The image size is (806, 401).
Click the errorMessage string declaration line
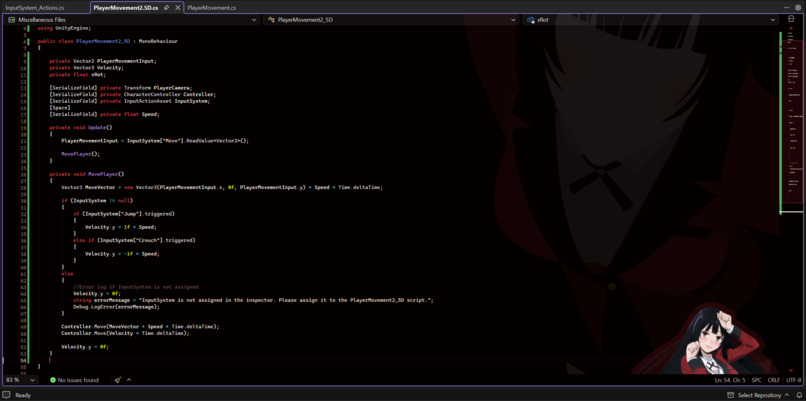253,300
